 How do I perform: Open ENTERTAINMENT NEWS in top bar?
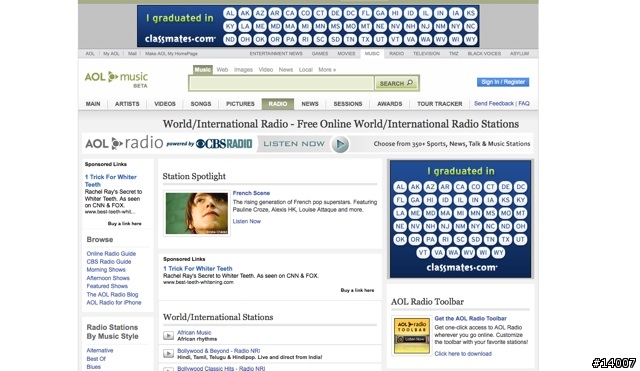click(276, 53)
